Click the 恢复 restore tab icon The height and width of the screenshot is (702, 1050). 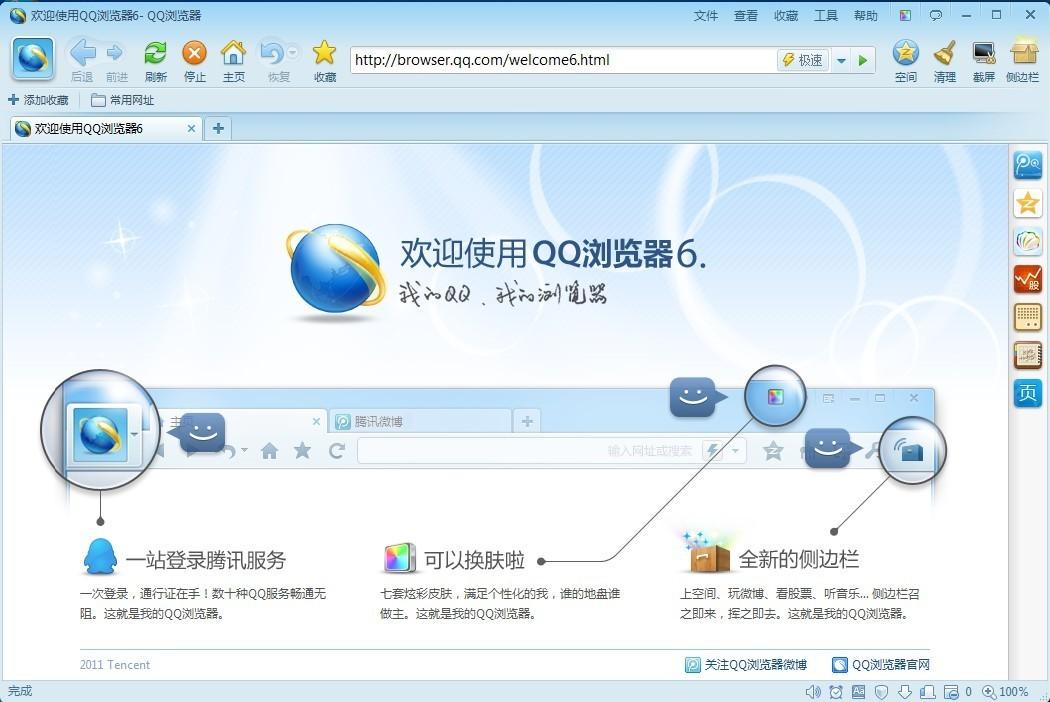pos(273,52)
